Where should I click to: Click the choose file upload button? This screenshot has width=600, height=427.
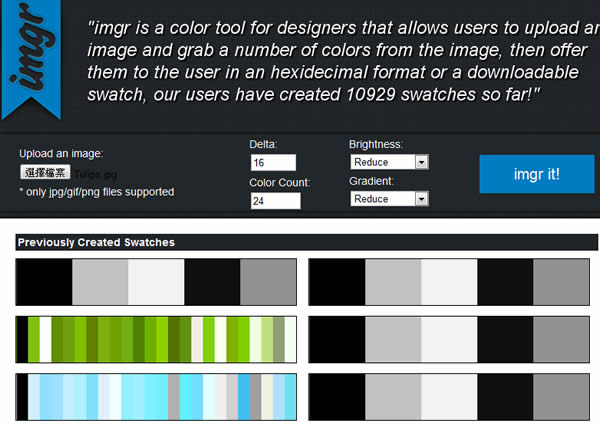pos(44,172)
